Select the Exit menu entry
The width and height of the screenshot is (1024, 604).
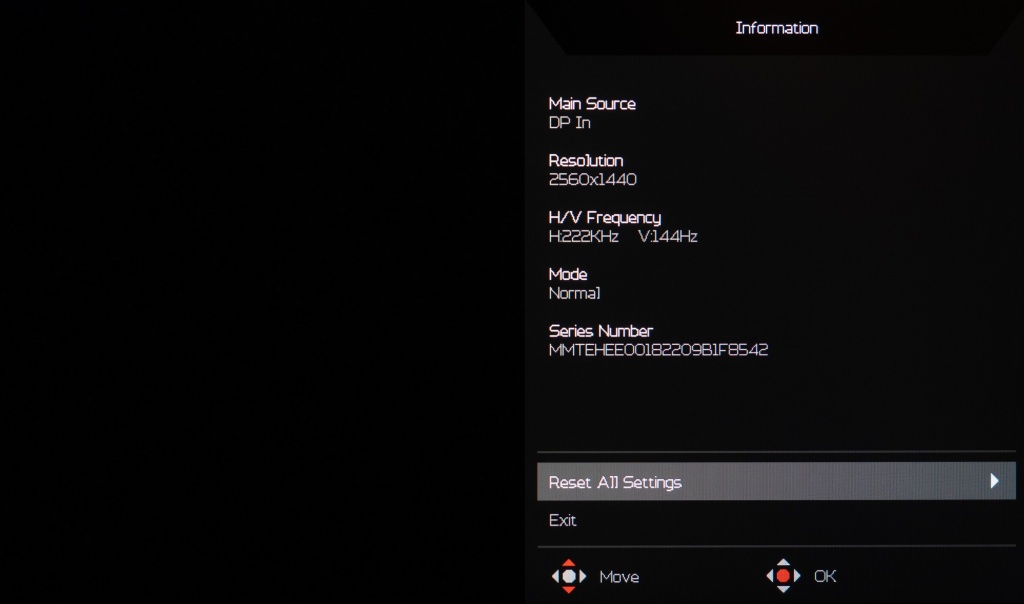pos(562,520)
